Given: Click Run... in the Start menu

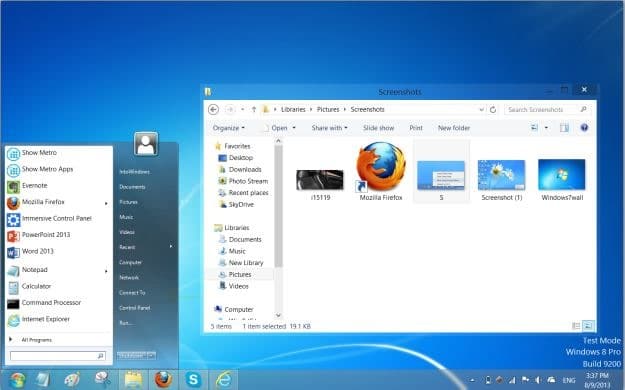Looking at the screenshot, I should (126, 323).
